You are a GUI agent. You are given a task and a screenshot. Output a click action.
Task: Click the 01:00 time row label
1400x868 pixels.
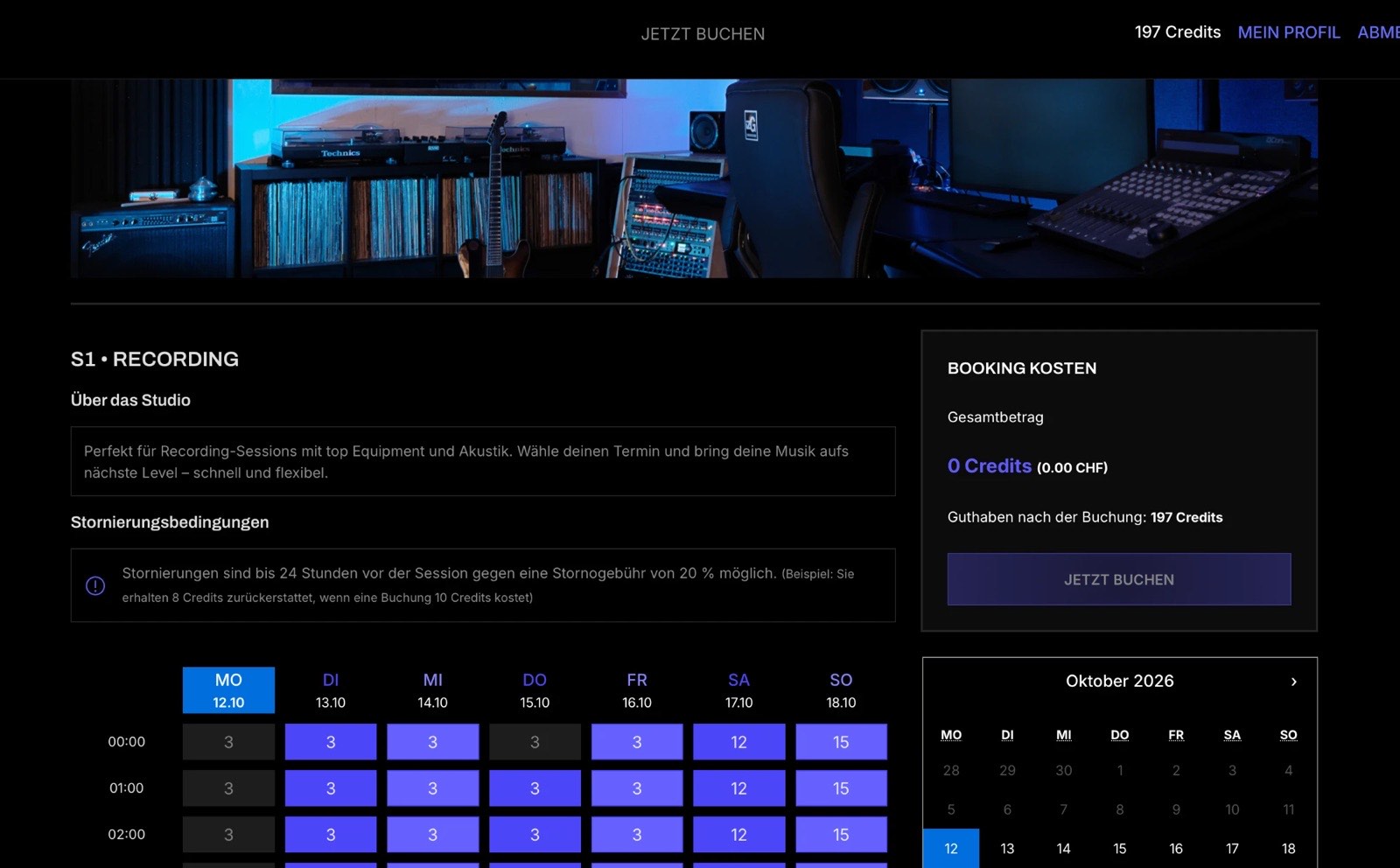[x=127, y=788]
